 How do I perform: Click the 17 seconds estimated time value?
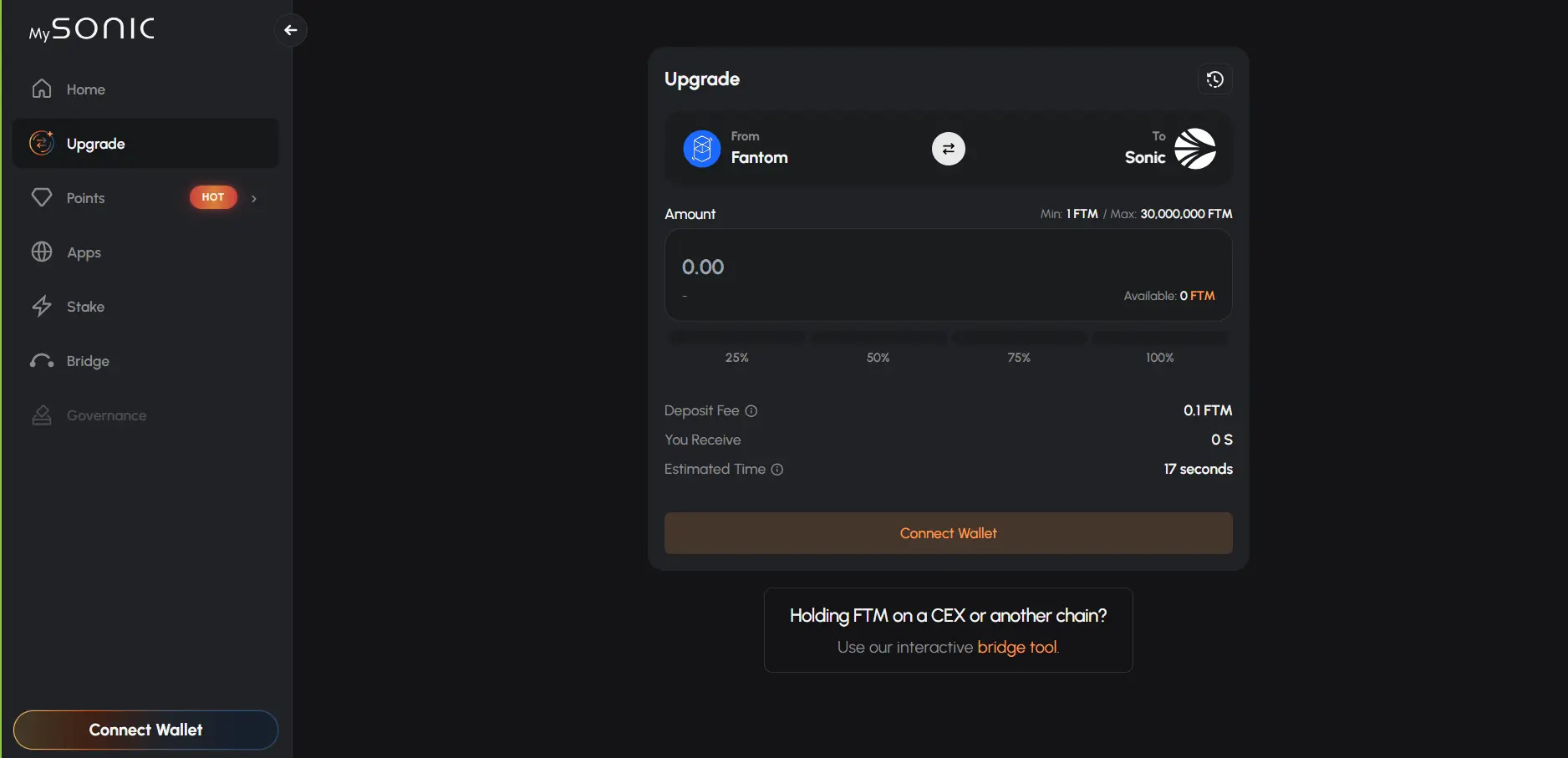pyautogui.click(x=1198, y=469)
